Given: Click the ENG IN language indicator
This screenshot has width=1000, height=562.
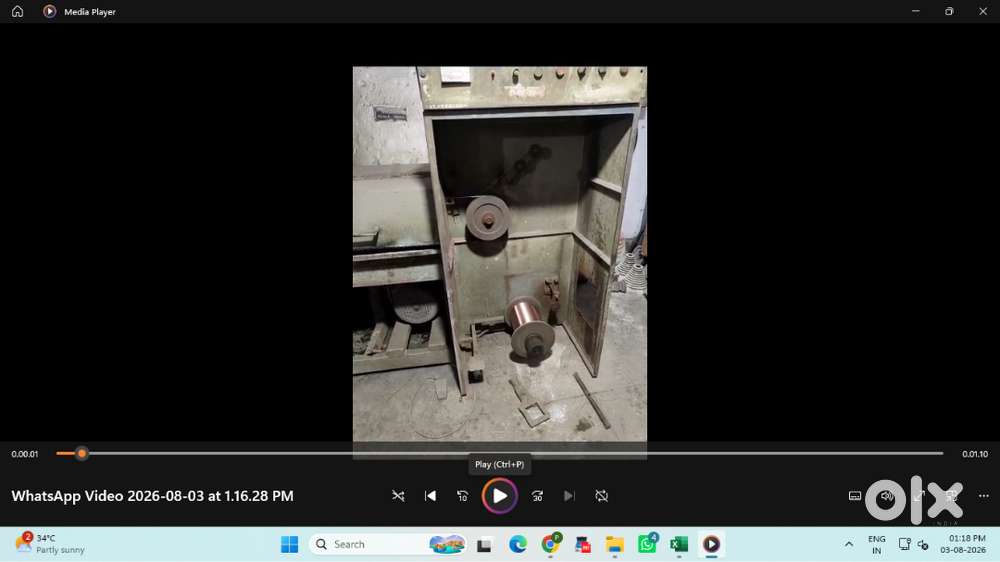Looking at the screenshot, I should 877,544.
